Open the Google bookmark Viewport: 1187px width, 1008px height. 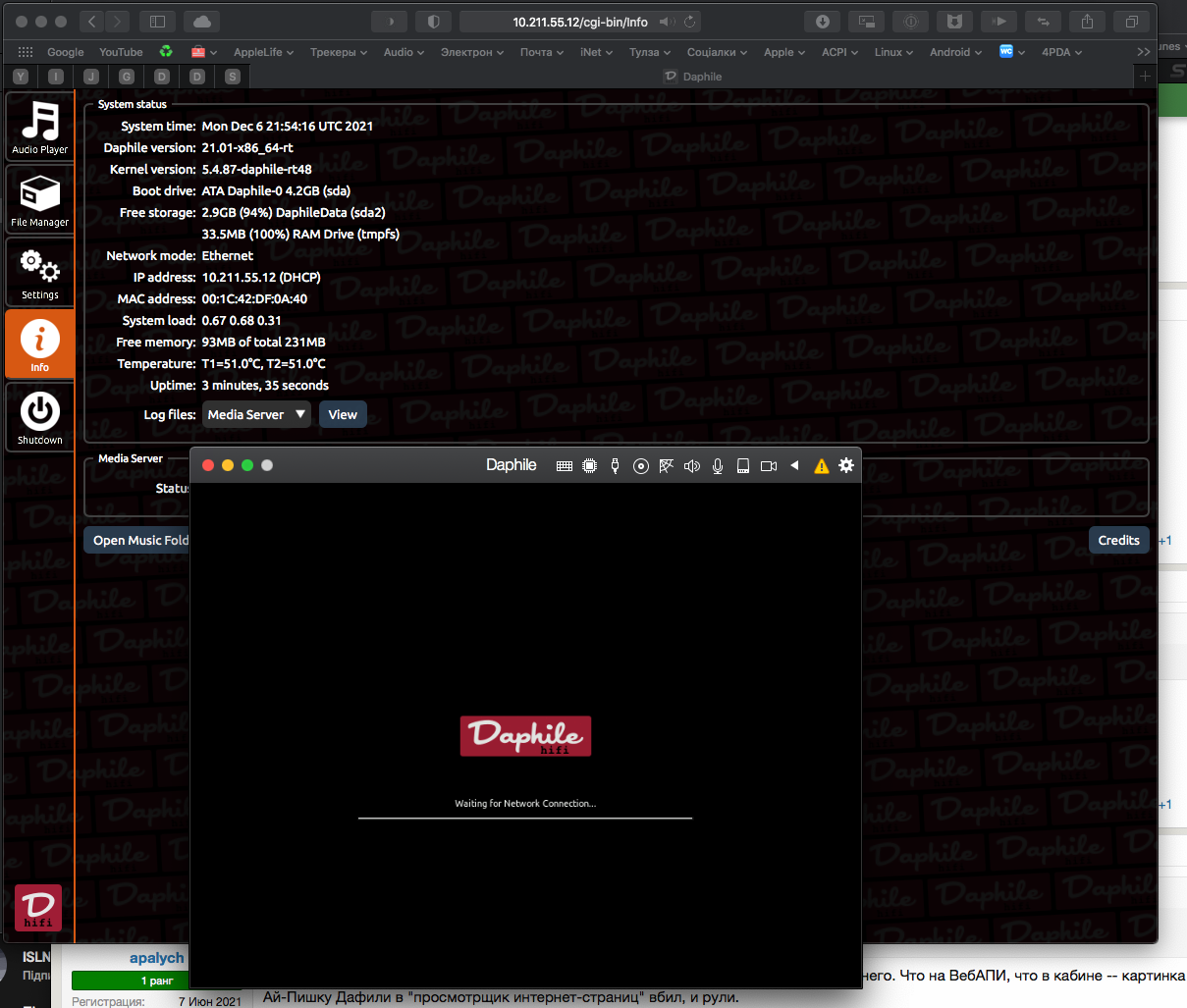coord(66,52)
